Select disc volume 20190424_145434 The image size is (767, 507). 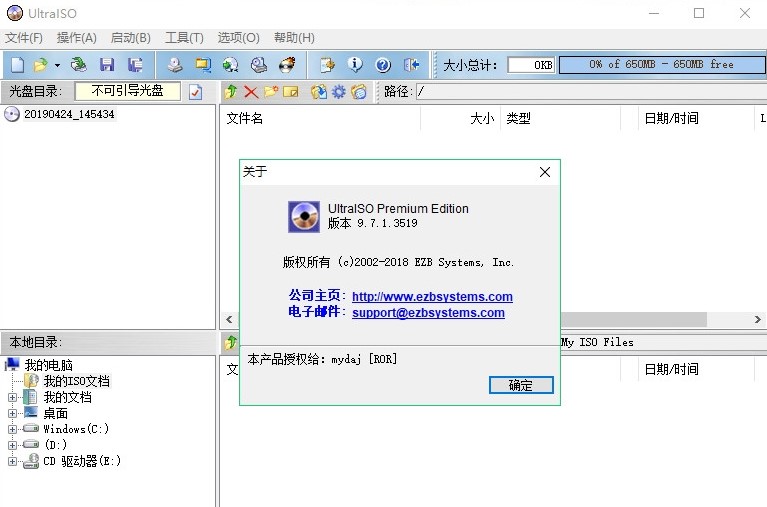click(69, 114)
